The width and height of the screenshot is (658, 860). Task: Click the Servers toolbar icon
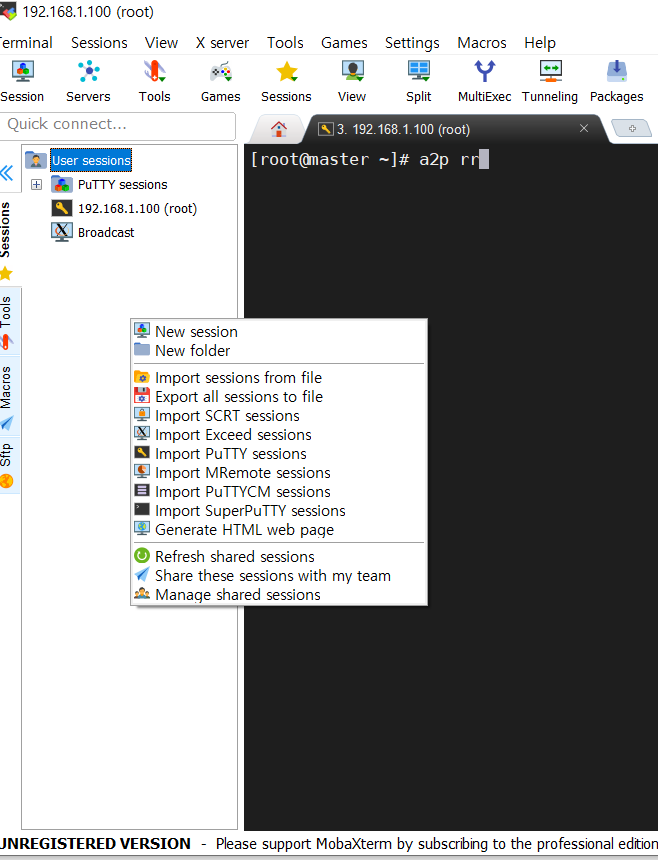tap(88, 82)
